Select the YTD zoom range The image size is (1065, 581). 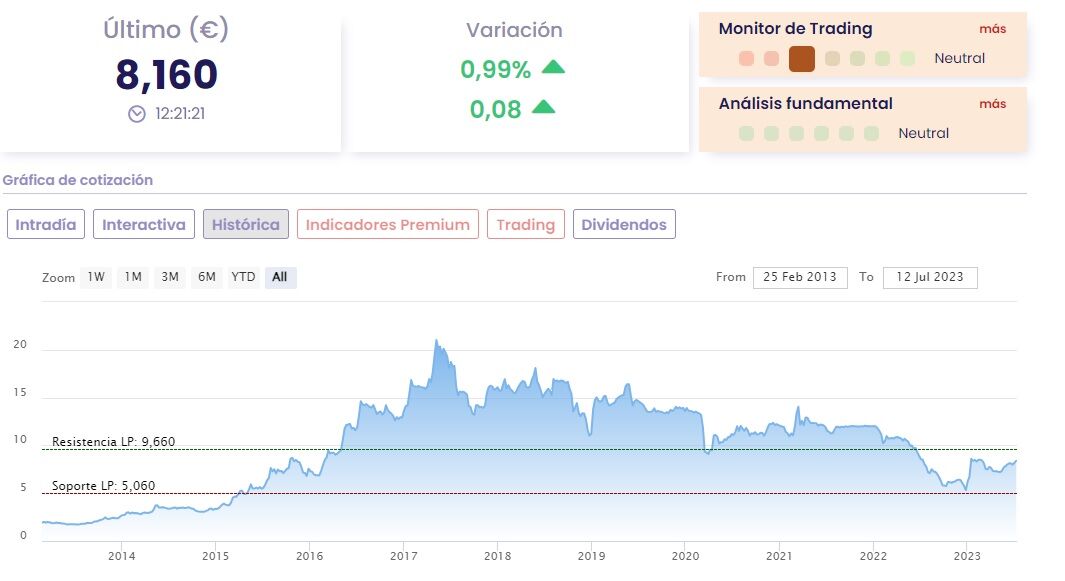(x=243, y=277)
